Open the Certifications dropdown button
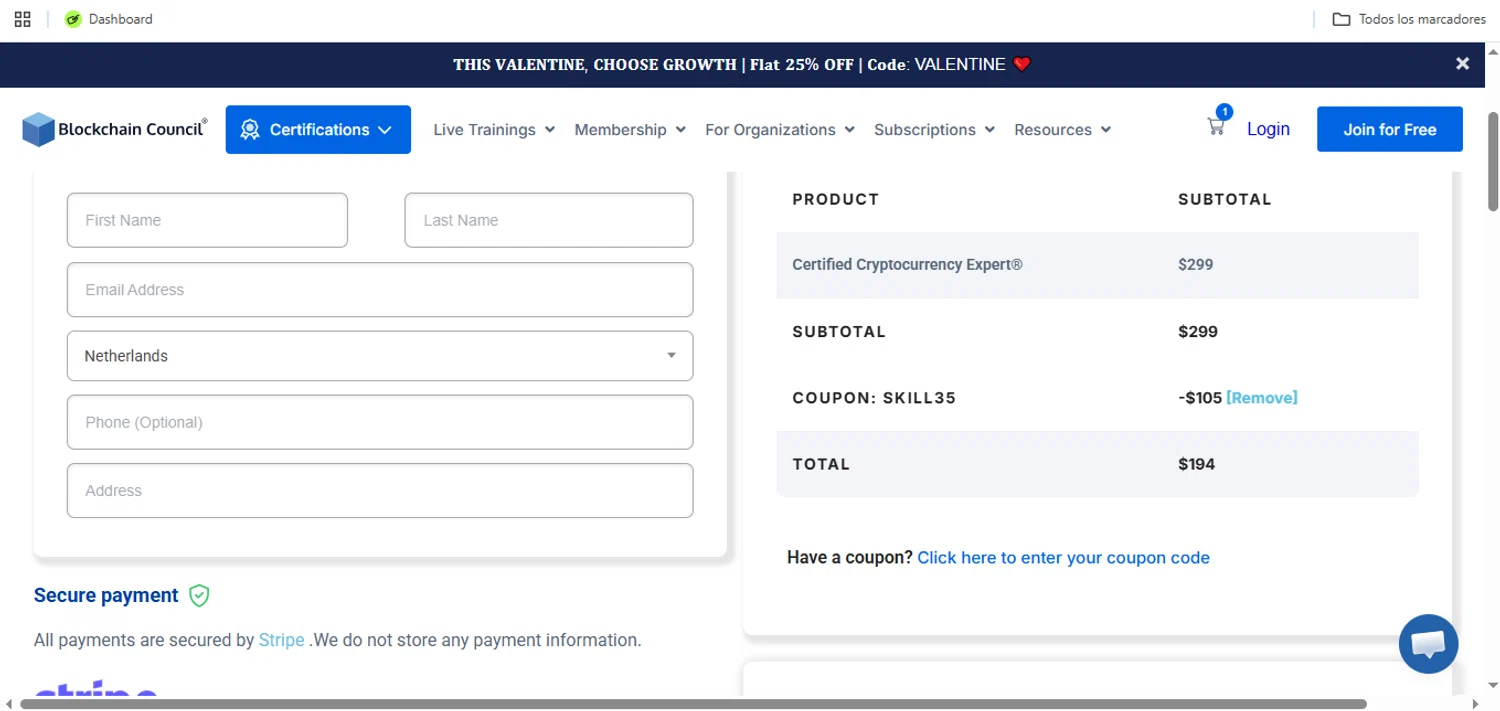Viewport: 1500px width, 711px height. [x=318, y=129]
